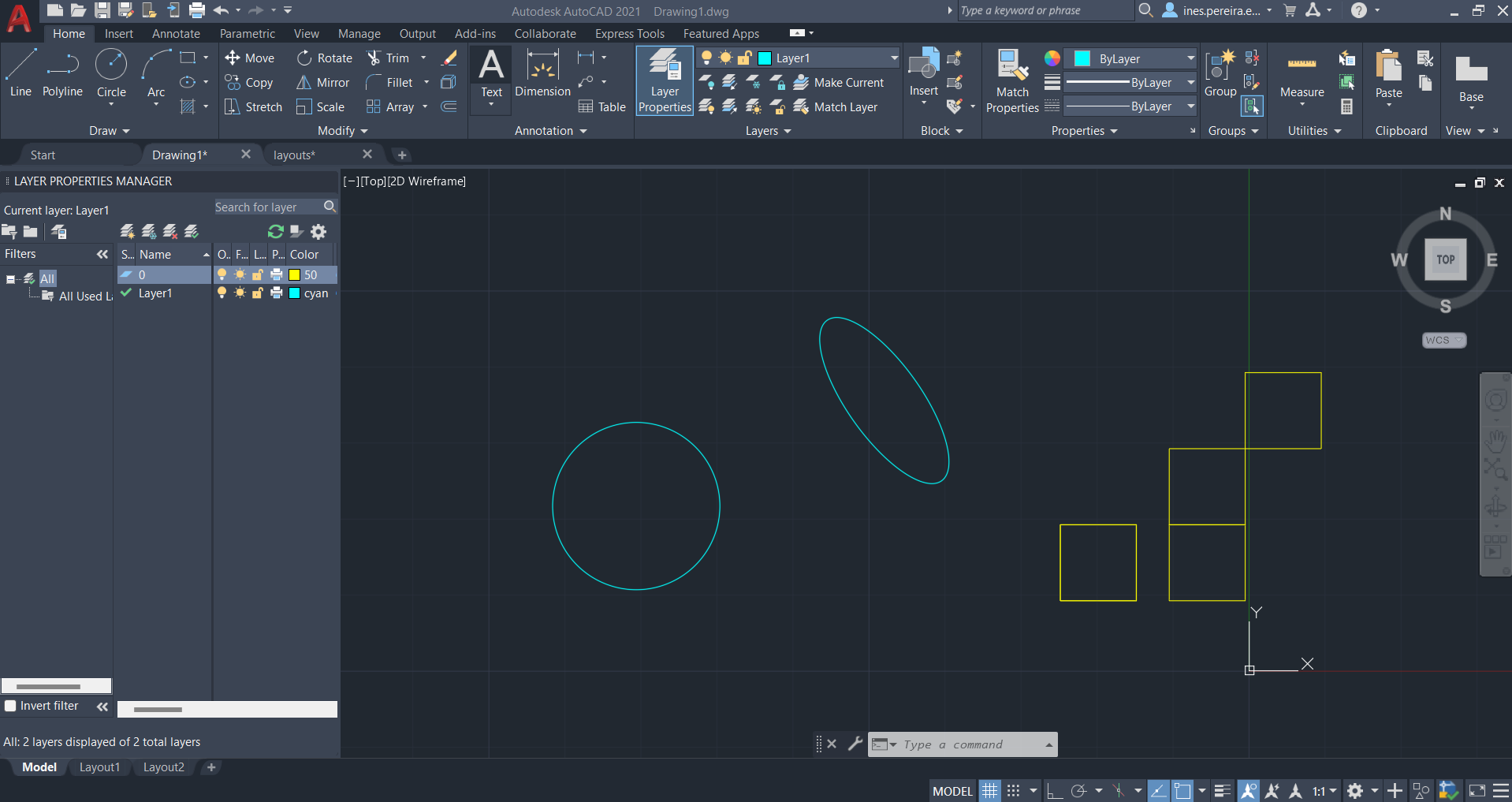1512x802 pixels.
Task: Click the Trim tool
Action: coord(388,58)
